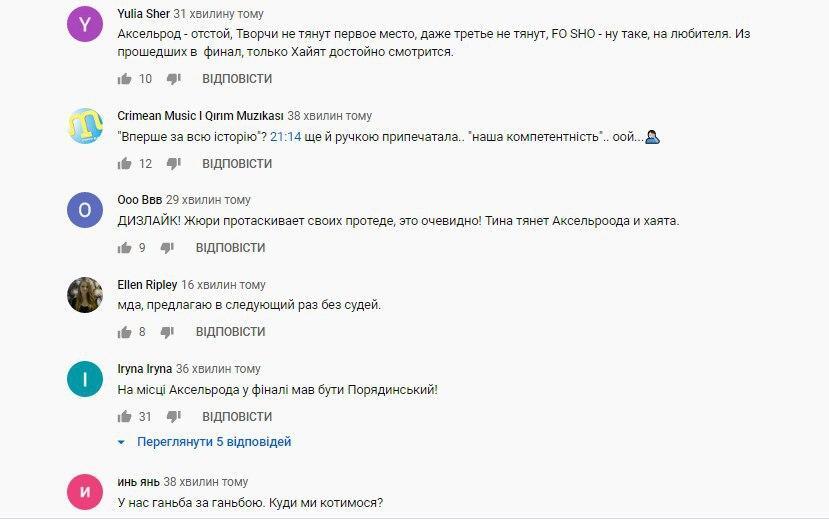This screenshot has height=519, width=829.
Task: Open Yulia Sher's channel name link
Action: coord(143,15)
